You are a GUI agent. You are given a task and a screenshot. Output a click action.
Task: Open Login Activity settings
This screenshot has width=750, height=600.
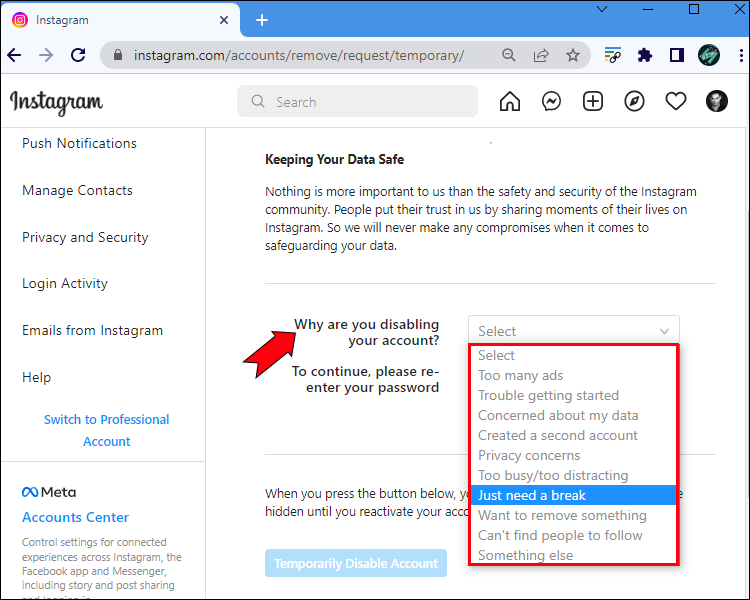click(x=65, y=283)
